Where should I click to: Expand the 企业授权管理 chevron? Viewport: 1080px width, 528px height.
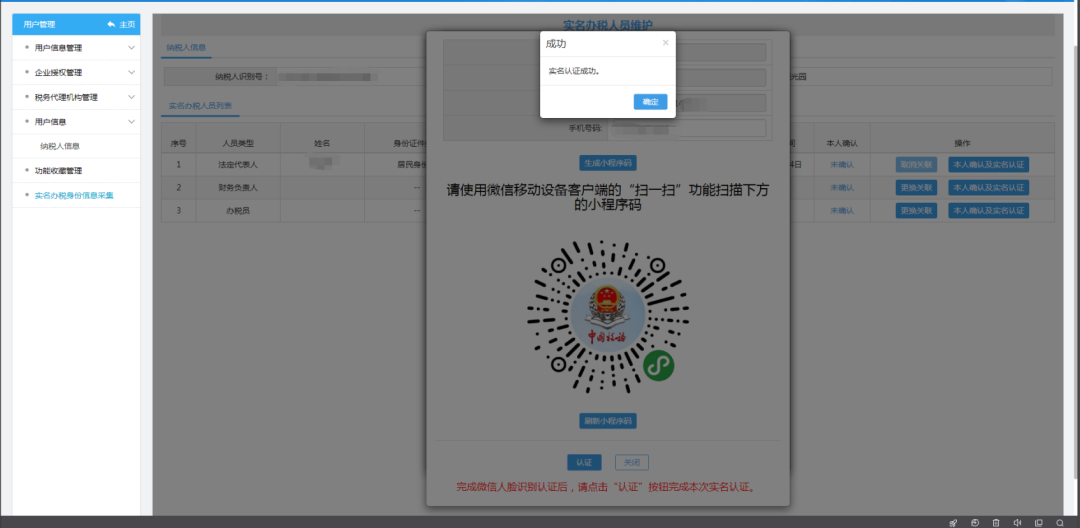(132, 72)
